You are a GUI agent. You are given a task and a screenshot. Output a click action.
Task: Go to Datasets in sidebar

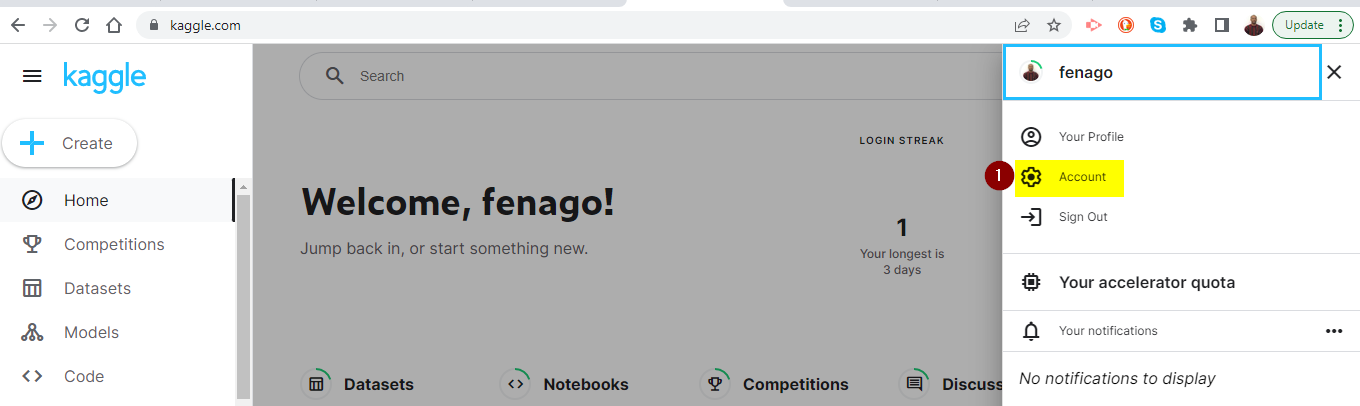pos(97,288)
